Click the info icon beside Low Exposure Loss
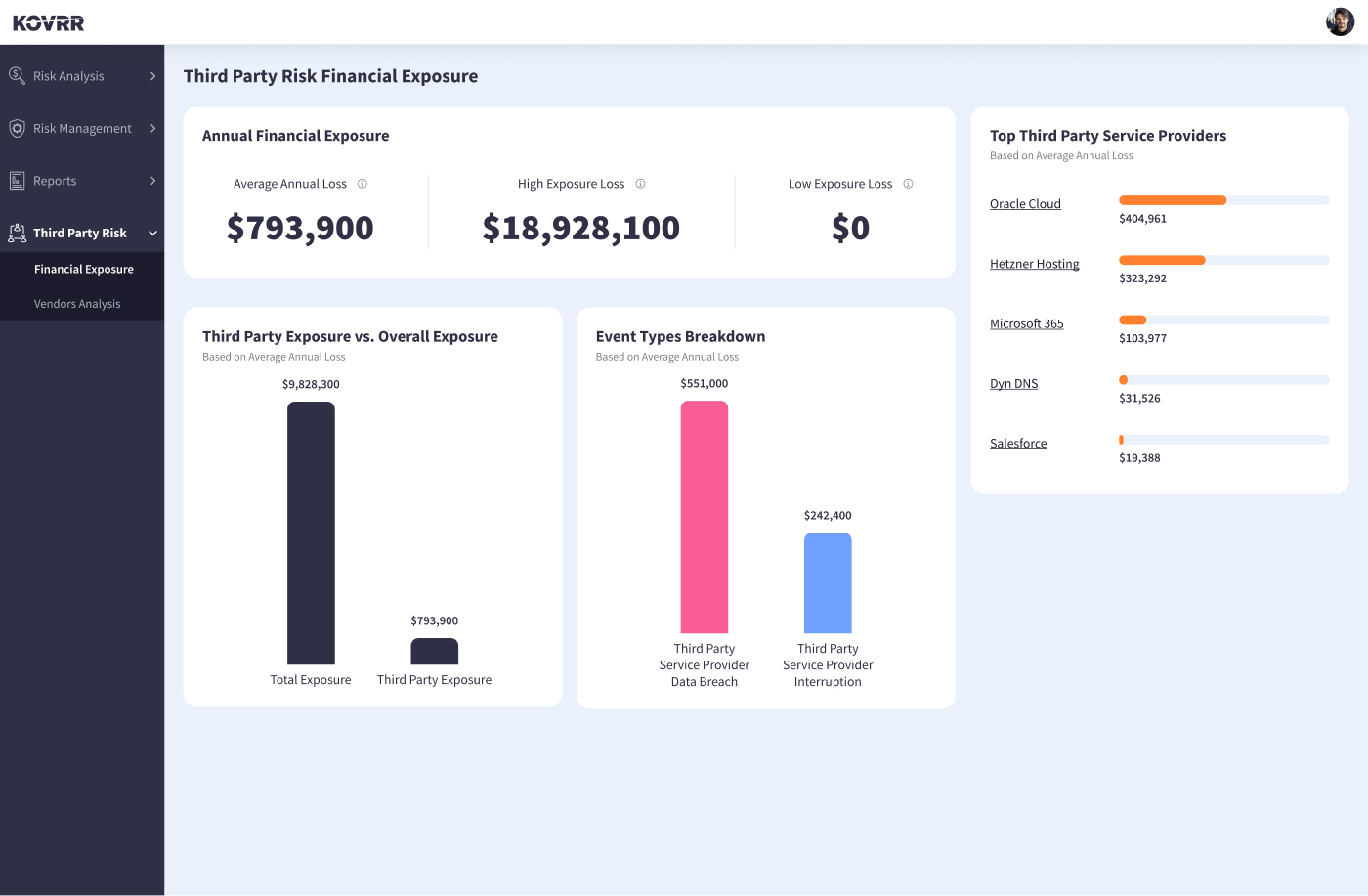The width and height of the screenshot is (1368, 896). point(908,183)
